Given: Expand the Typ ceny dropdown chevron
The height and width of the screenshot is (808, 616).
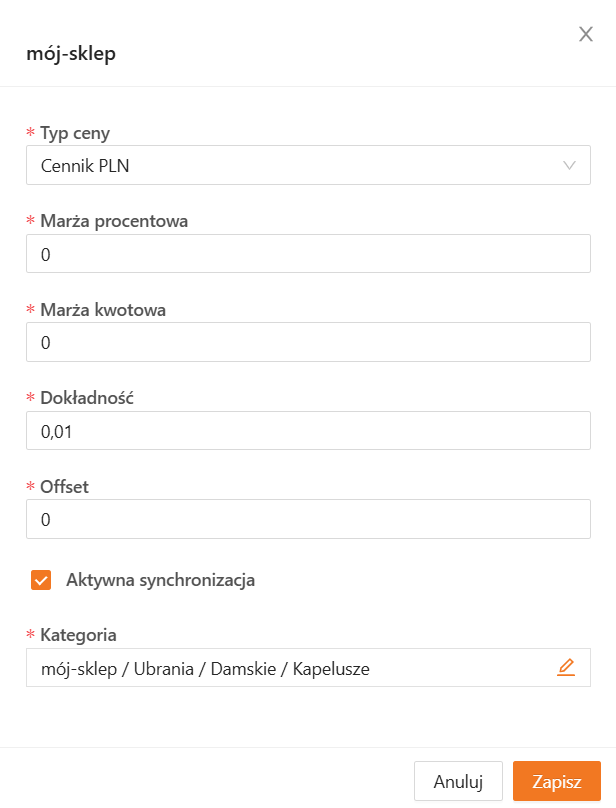Looking at the screenshot, I should click(570, 166).
